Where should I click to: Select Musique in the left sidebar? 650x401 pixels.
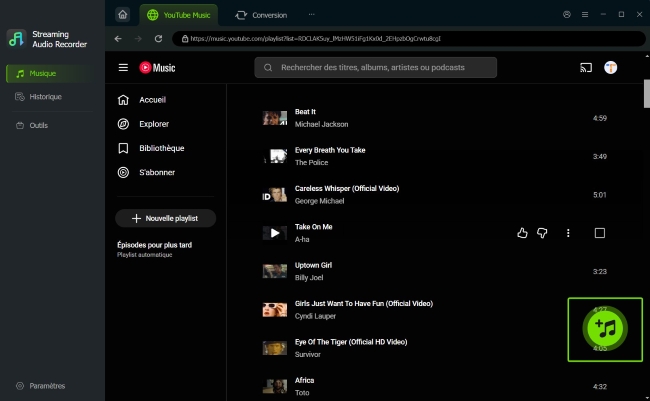[x=51, y=73]
